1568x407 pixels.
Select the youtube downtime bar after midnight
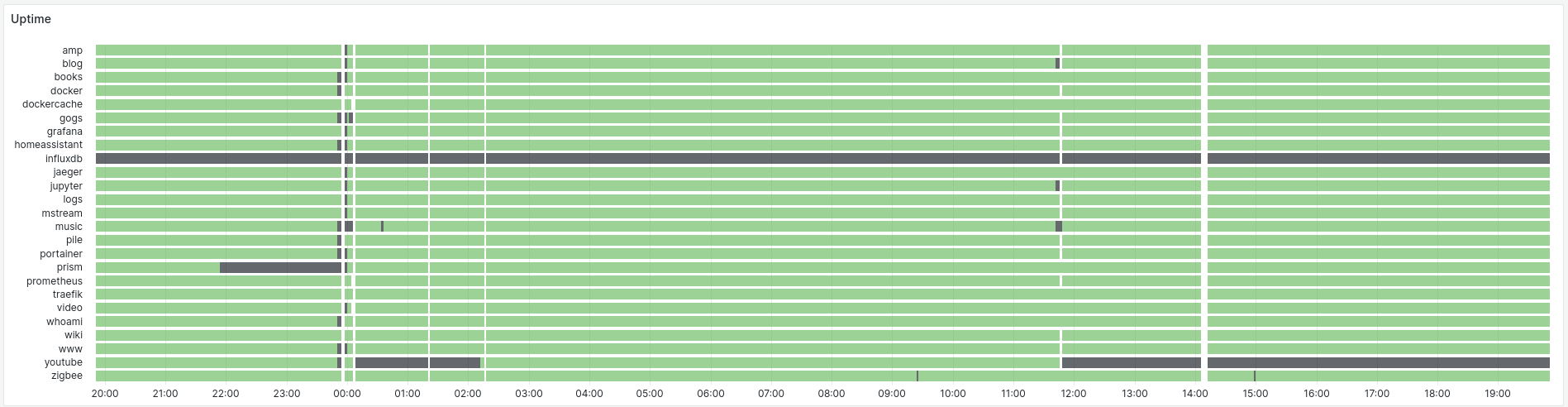pos(417,362)
